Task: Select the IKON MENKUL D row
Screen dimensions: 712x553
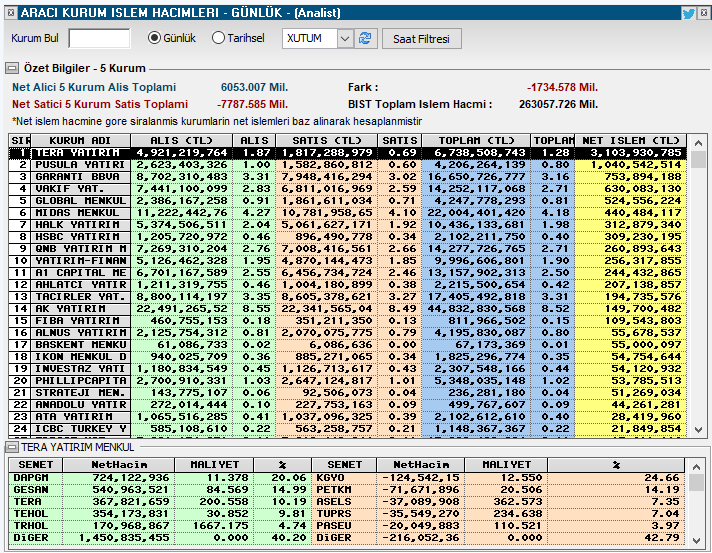Action: (347, 357)
